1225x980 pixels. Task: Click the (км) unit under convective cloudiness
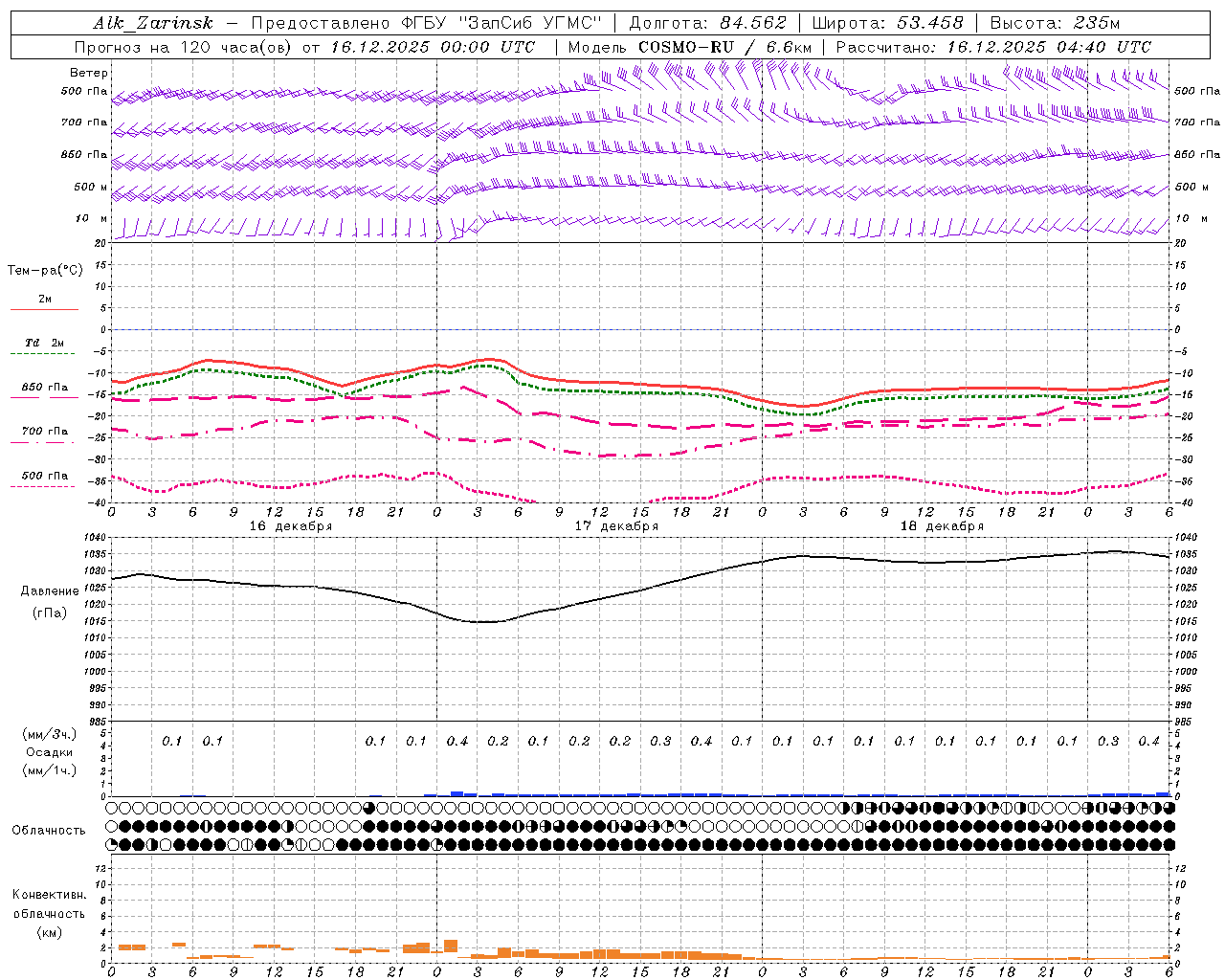[x=49, y=931]
